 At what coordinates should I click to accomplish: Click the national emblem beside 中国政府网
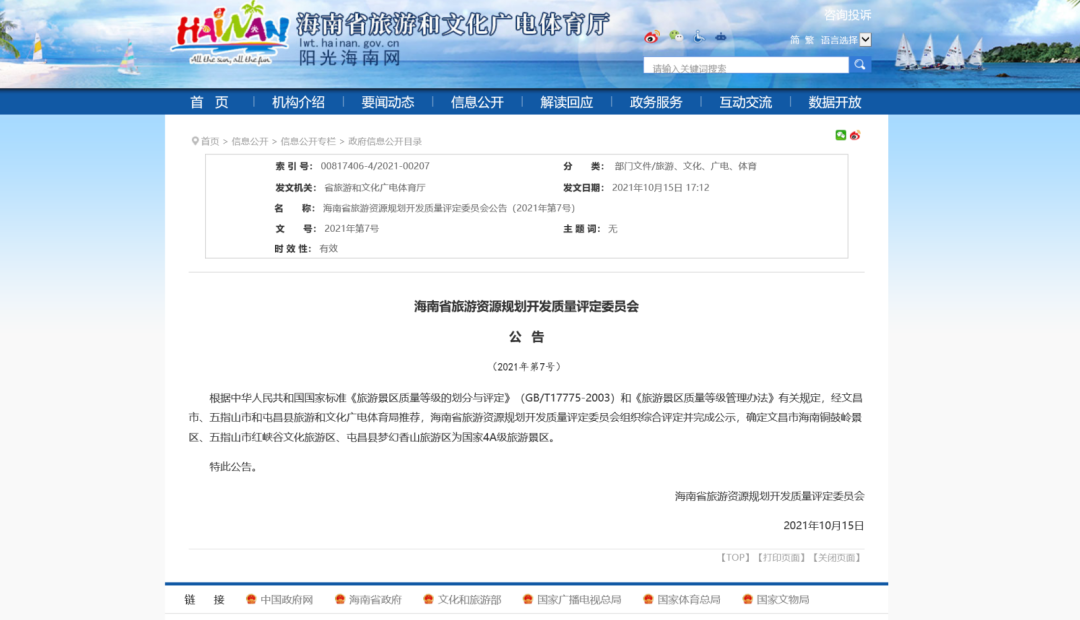[x=249, y=599]
